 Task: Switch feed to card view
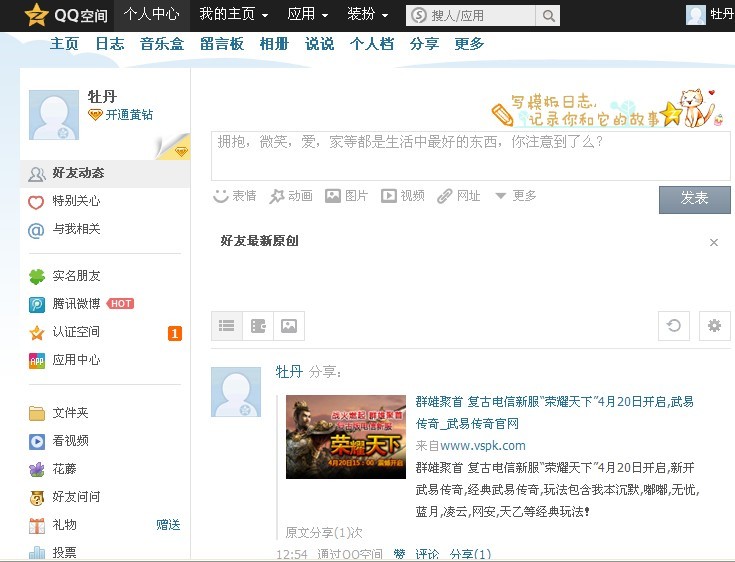click(258, 326)
